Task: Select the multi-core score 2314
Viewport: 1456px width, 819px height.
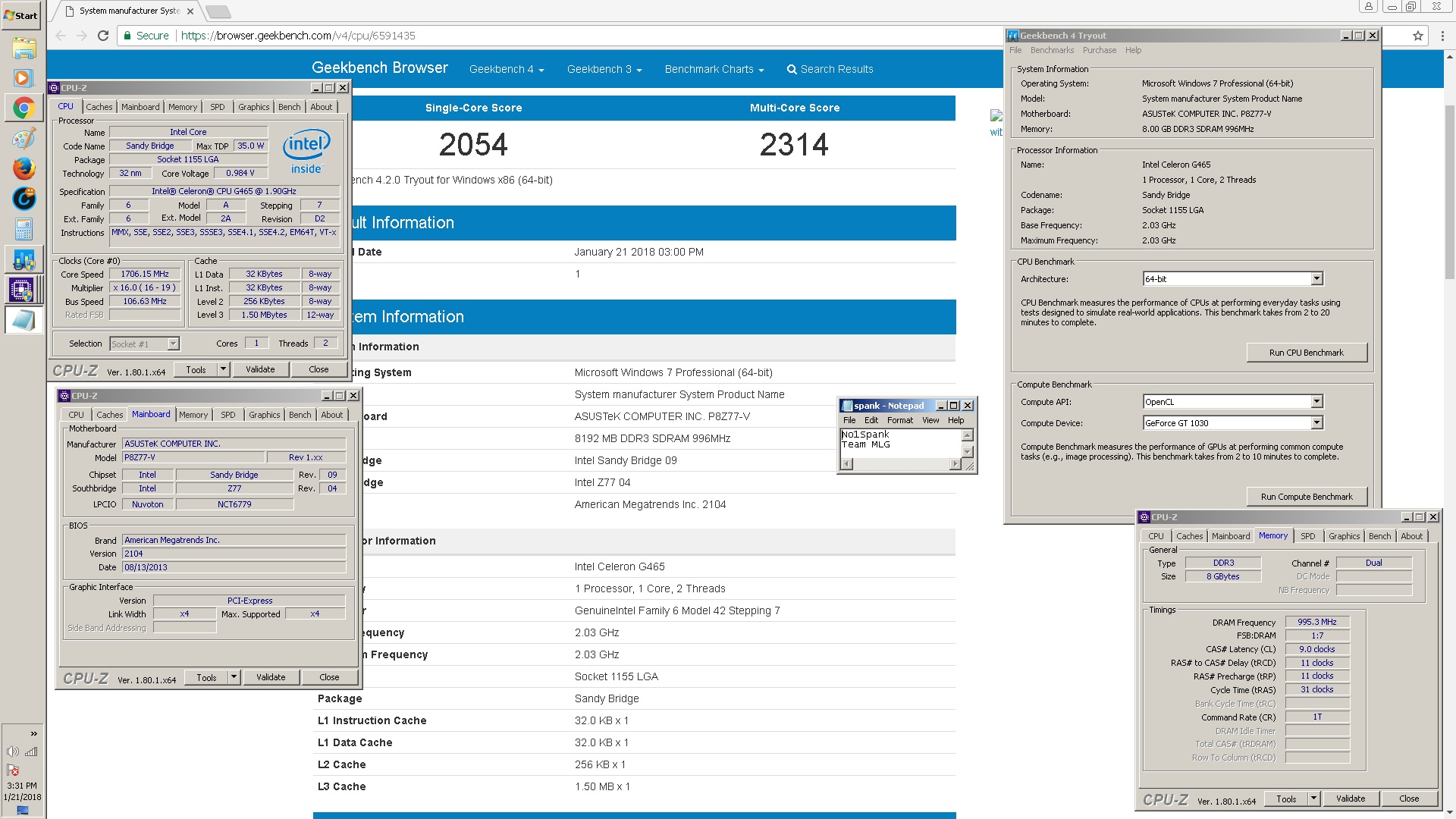Action: click(x=794, y=145)
